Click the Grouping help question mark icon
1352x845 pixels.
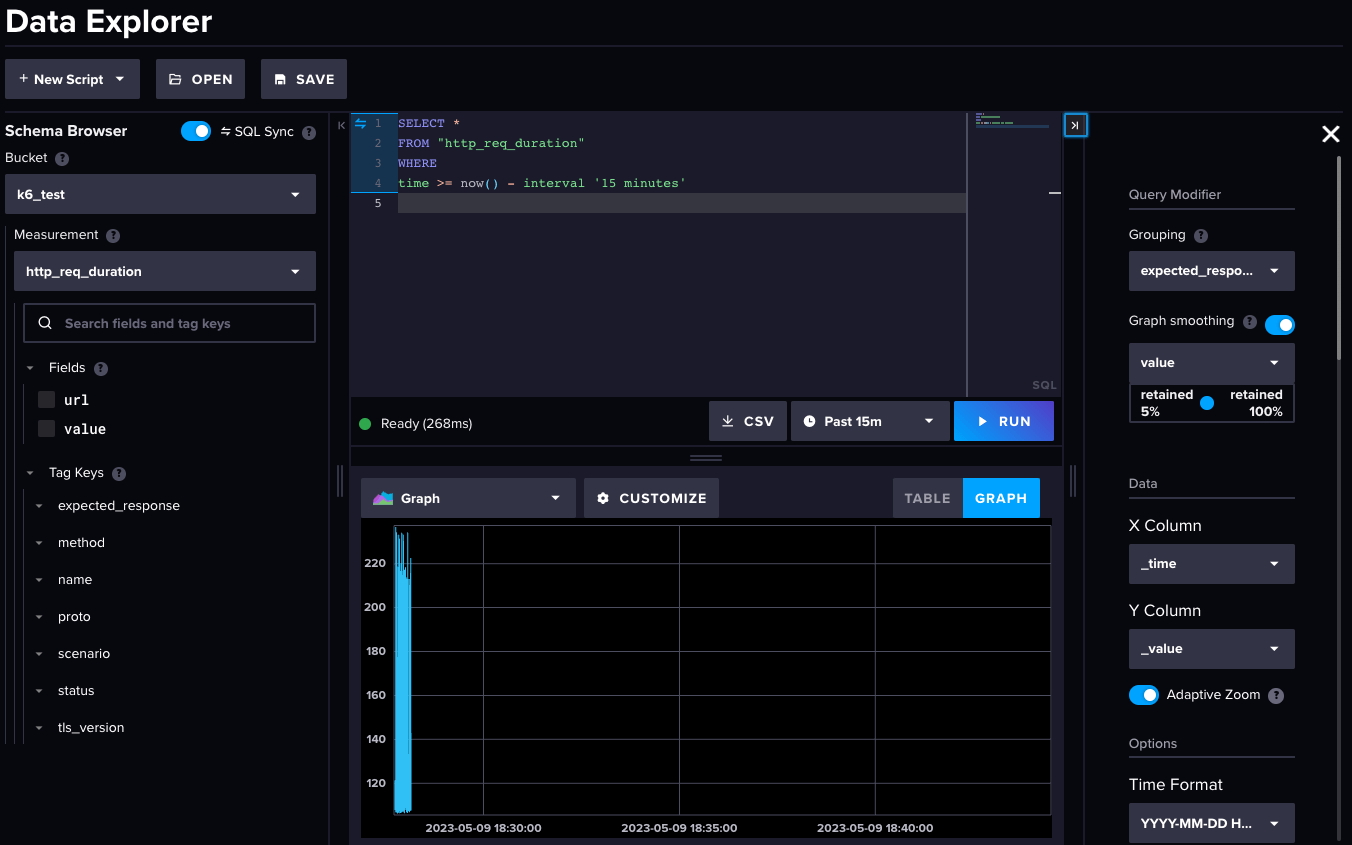click(1201, 234)
